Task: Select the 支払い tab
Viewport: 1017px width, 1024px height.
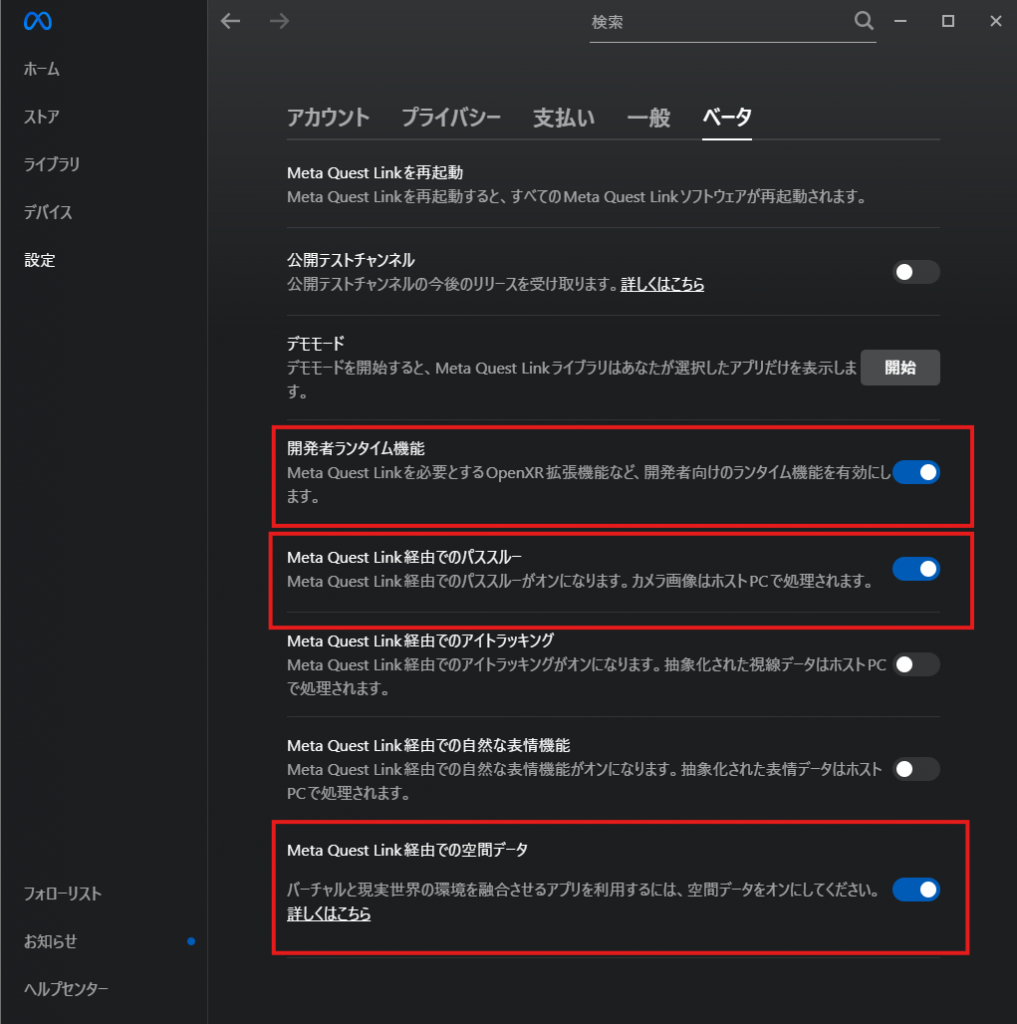Action: pos(564,117)
